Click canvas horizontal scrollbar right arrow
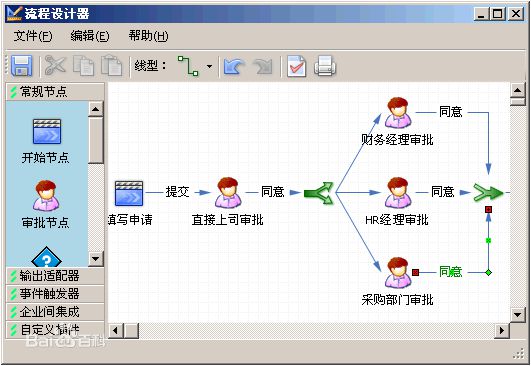Viewport: 531px width, 366px height. pos(502,330)
